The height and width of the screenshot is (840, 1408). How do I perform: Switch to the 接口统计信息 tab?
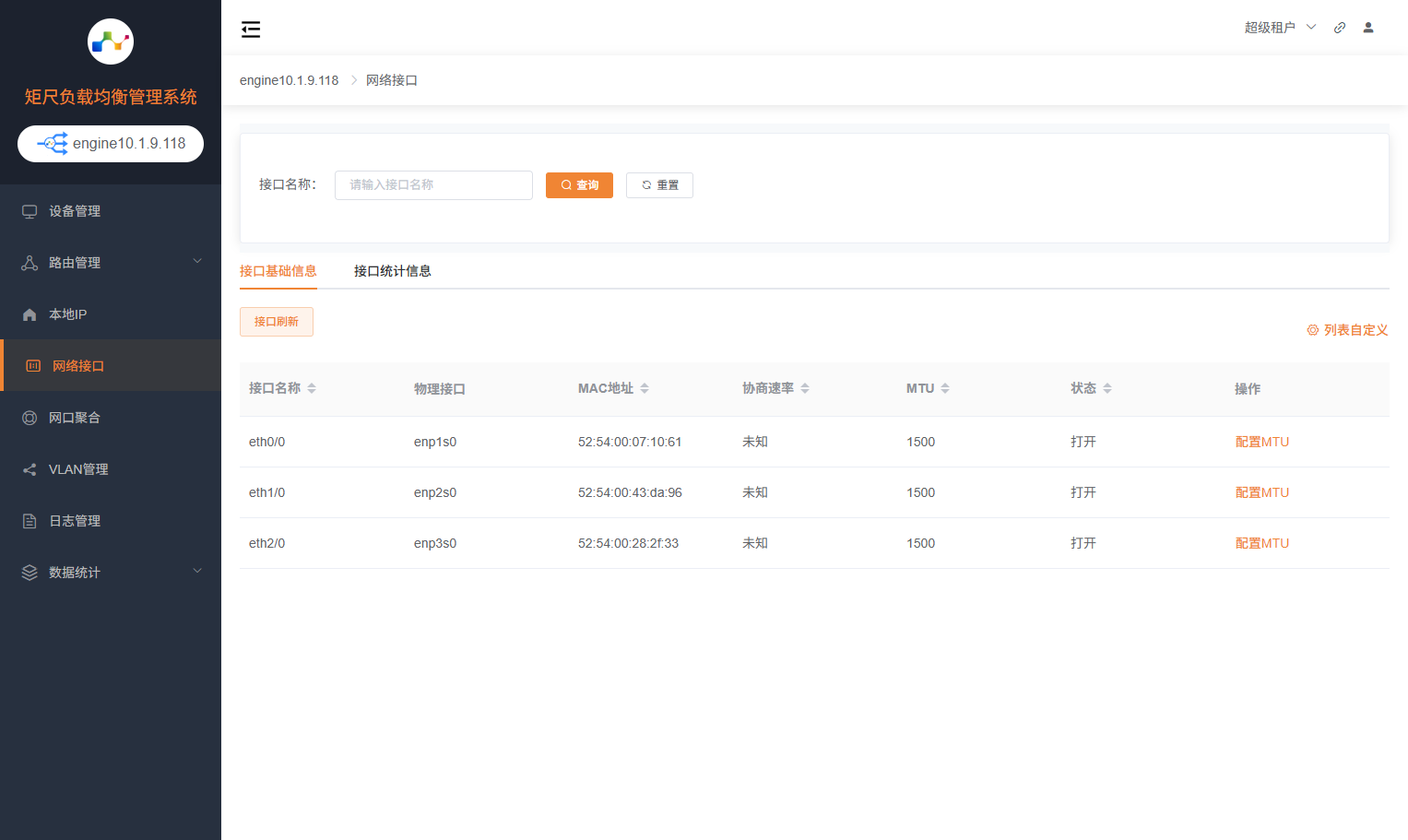(392, 271)
